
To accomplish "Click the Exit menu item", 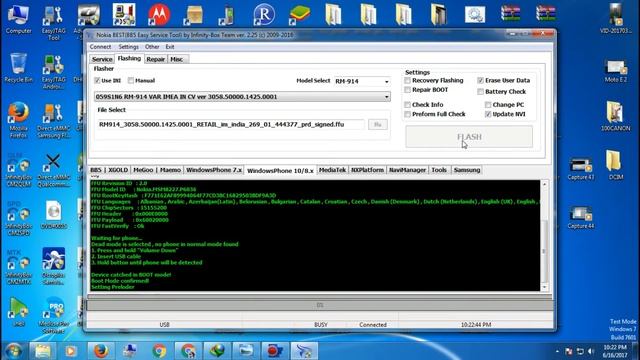I will click(x=170, y=47).
